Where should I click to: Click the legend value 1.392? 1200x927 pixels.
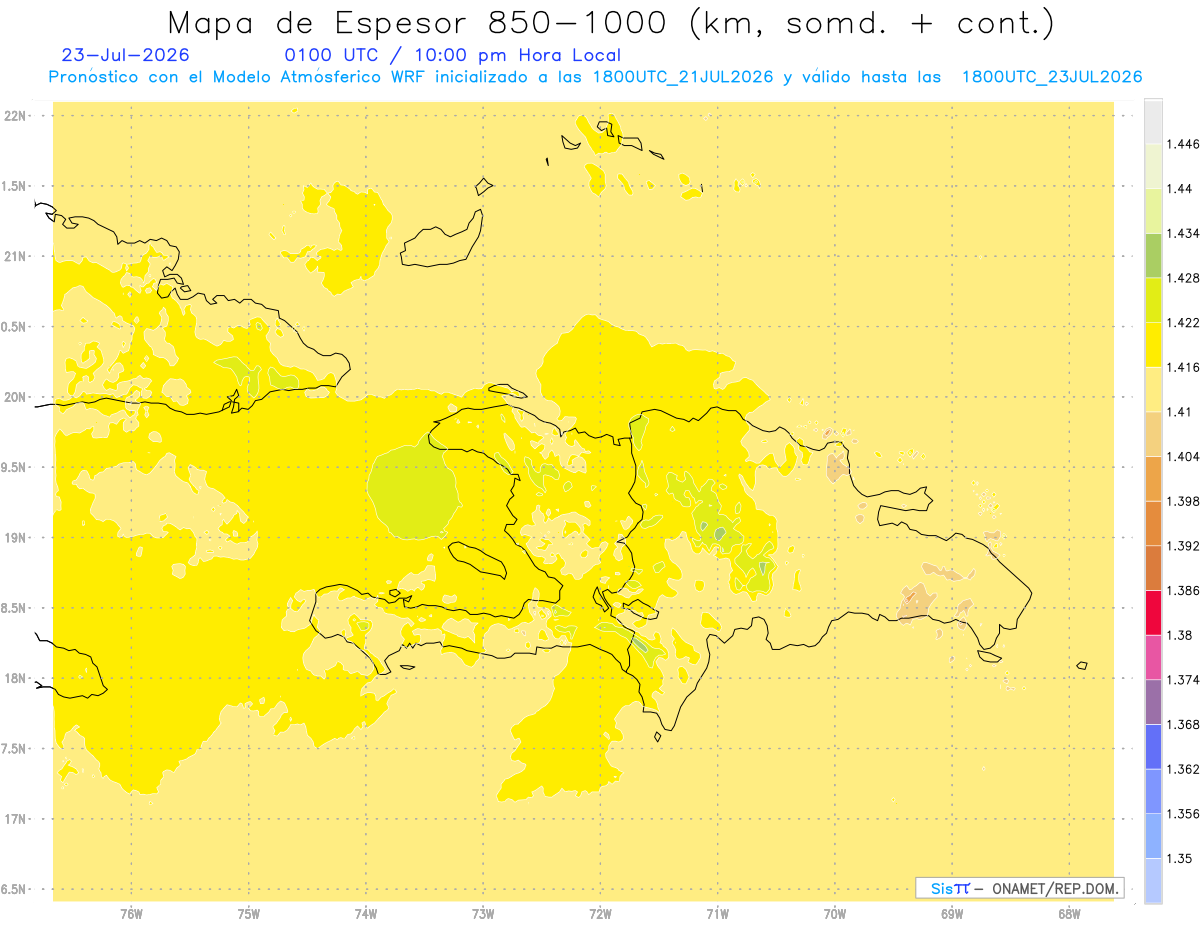(1185, 546)
